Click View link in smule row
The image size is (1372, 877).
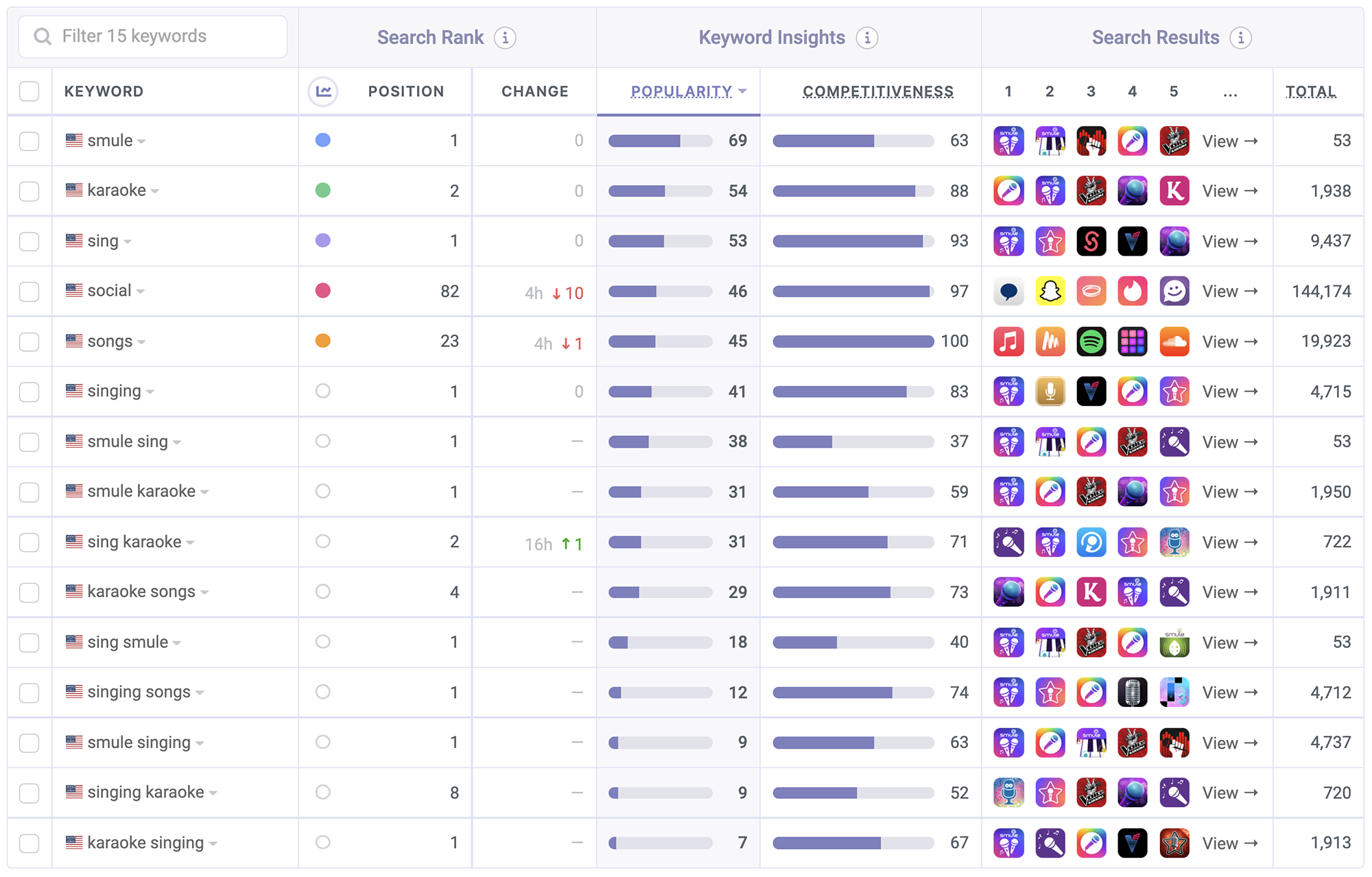pyautogui.click(x=1230, y=141)
